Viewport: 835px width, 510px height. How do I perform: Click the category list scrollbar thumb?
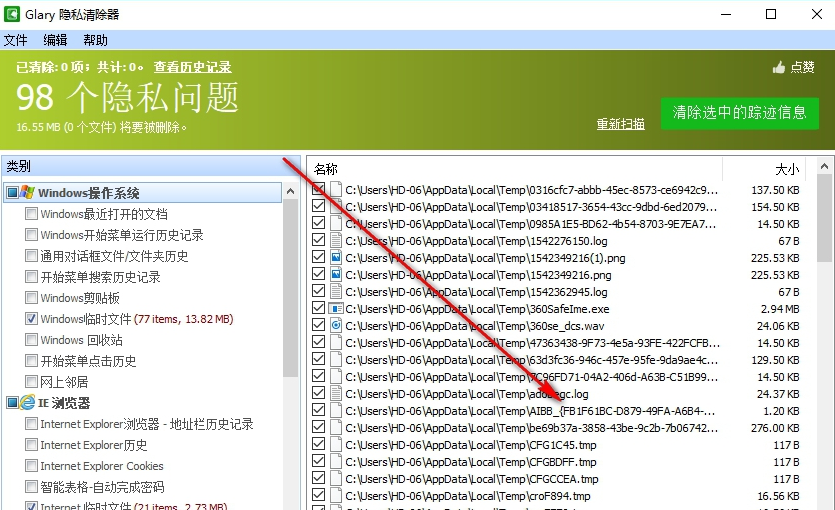(290, 288)
